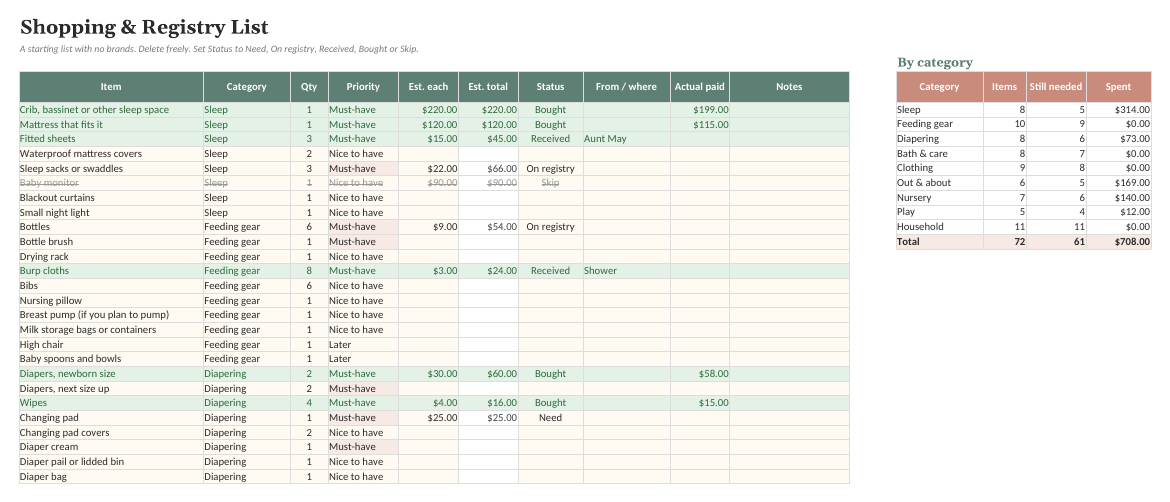Select the 'Diapers, newborn size' cell

(111, 374)
